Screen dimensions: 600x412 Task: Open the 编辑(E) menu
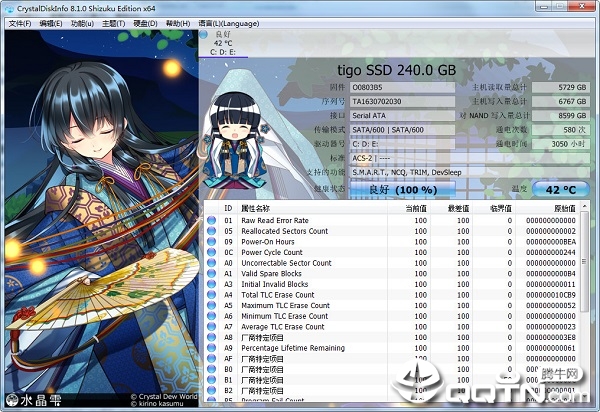tap(51, 24)
